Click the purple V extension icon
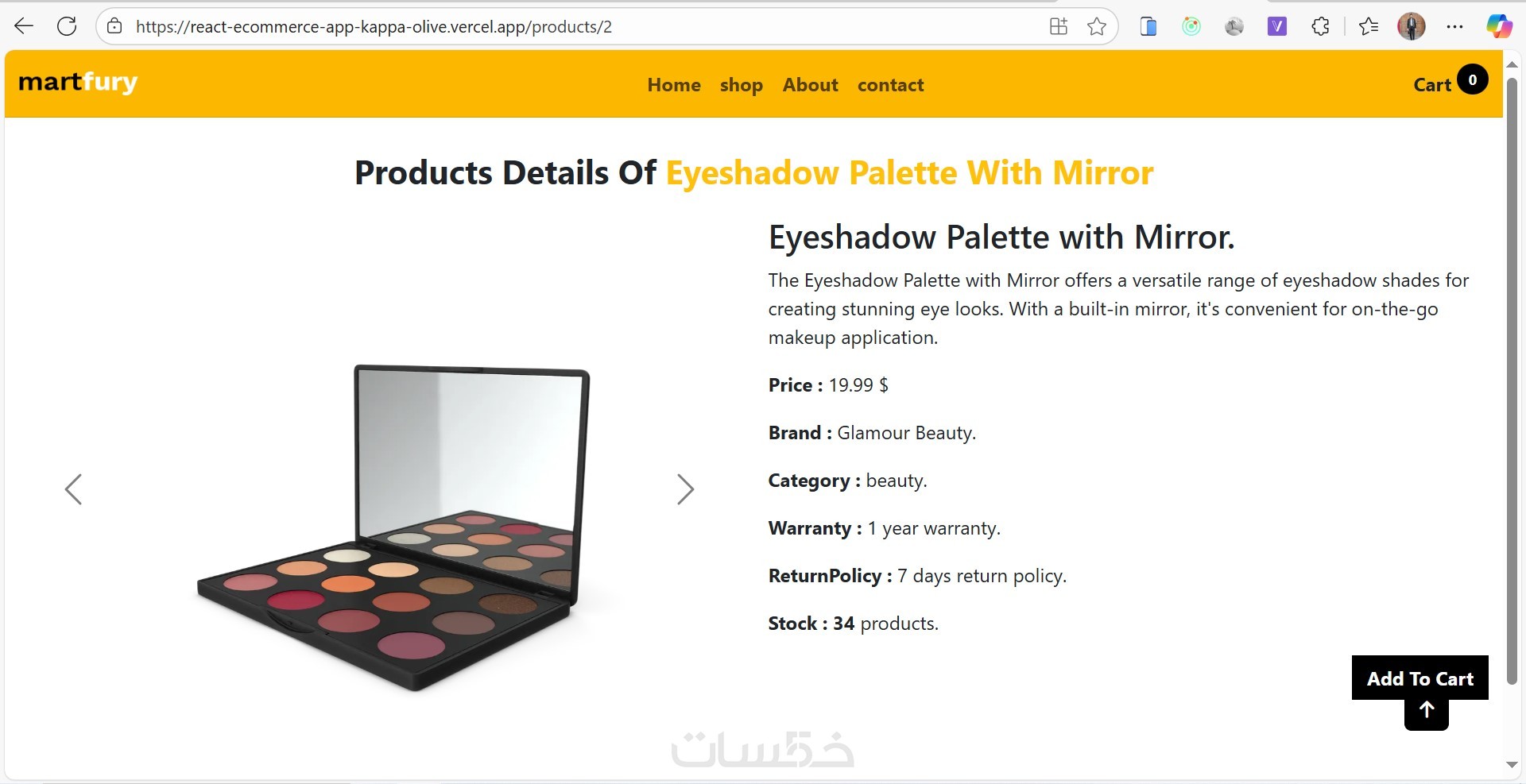The height and width of the screenshot is (784, 1526). (x=1276, y=26)
